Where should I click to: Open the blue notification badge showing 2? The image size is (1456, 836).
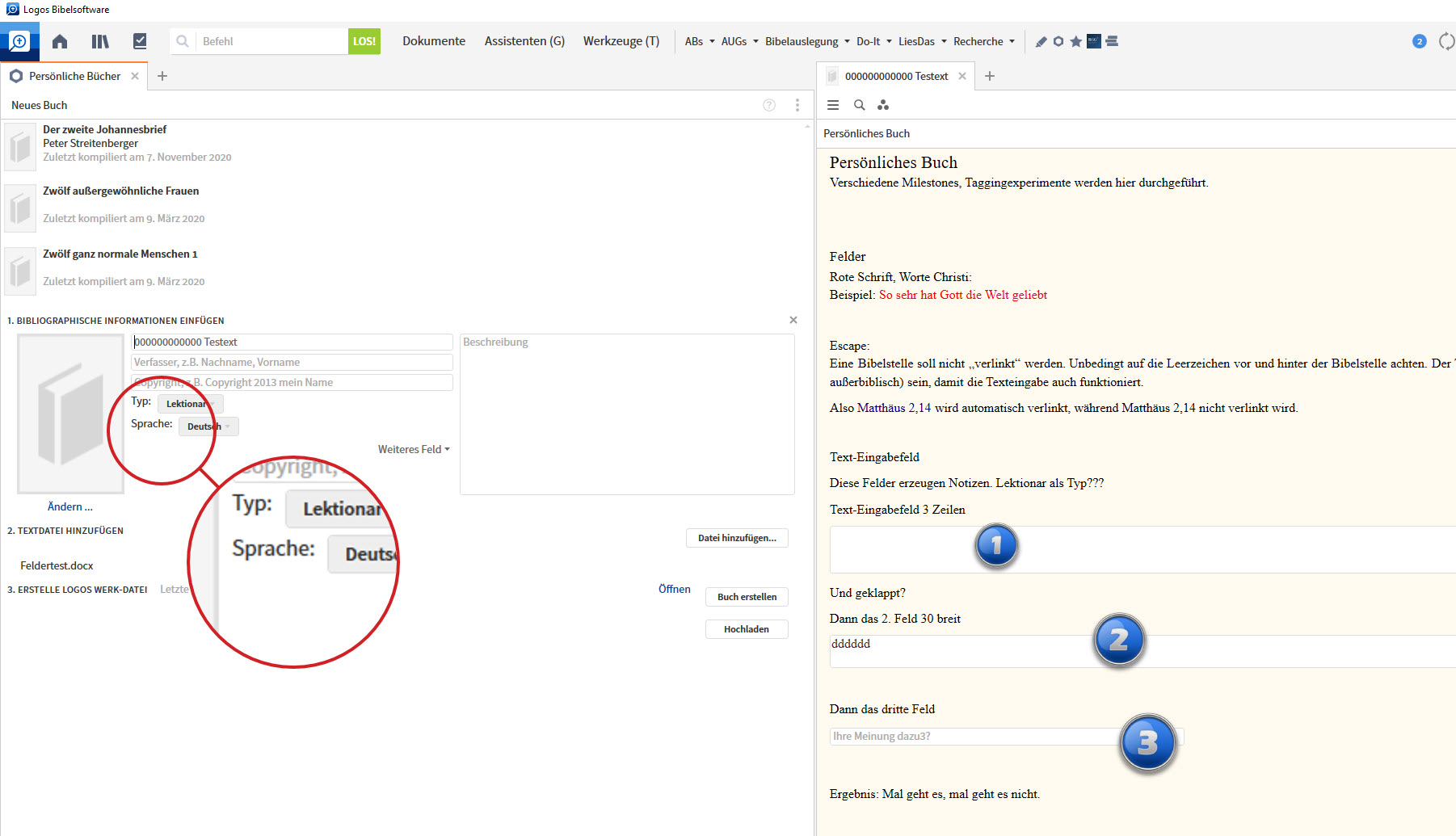[x=1419, y=41]
